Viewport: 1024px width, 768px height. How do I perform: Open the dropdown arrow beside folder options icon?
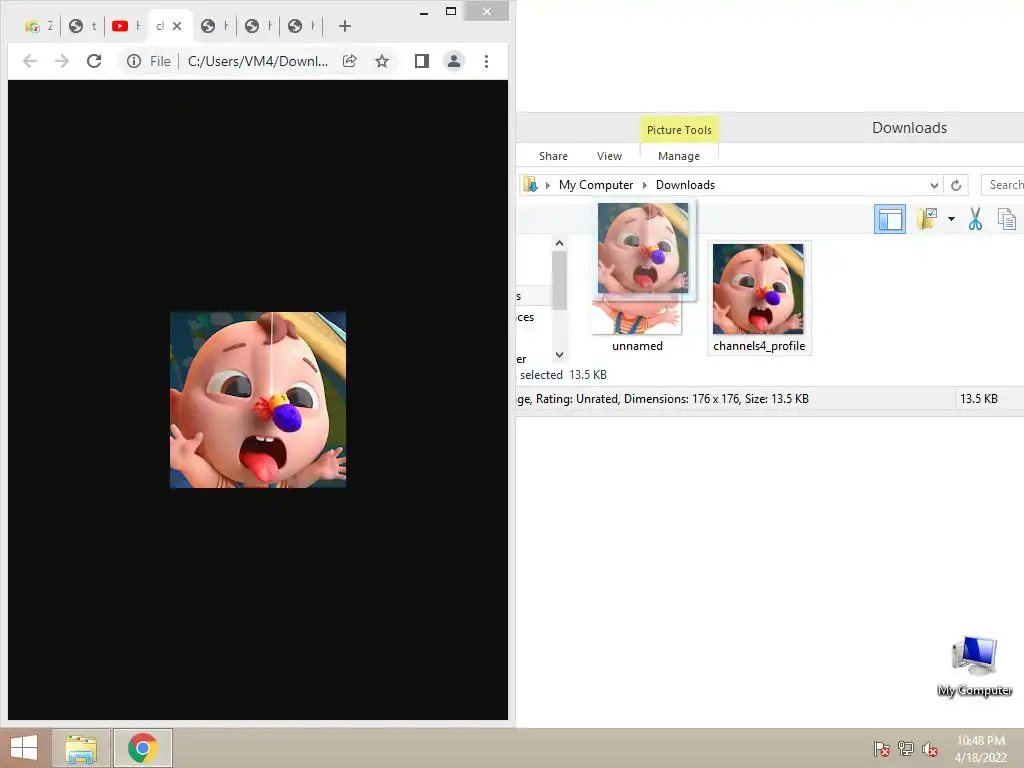(x=951, y=219)
